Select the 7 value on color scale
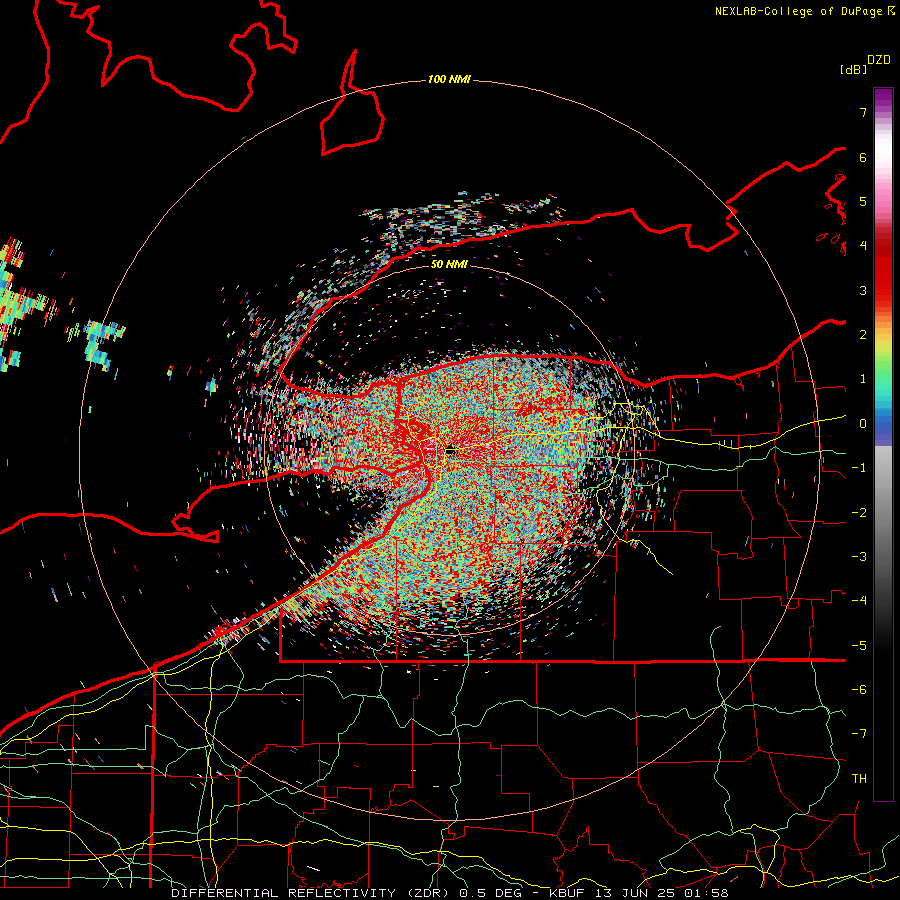900x900 pixels. click(863, 112)
